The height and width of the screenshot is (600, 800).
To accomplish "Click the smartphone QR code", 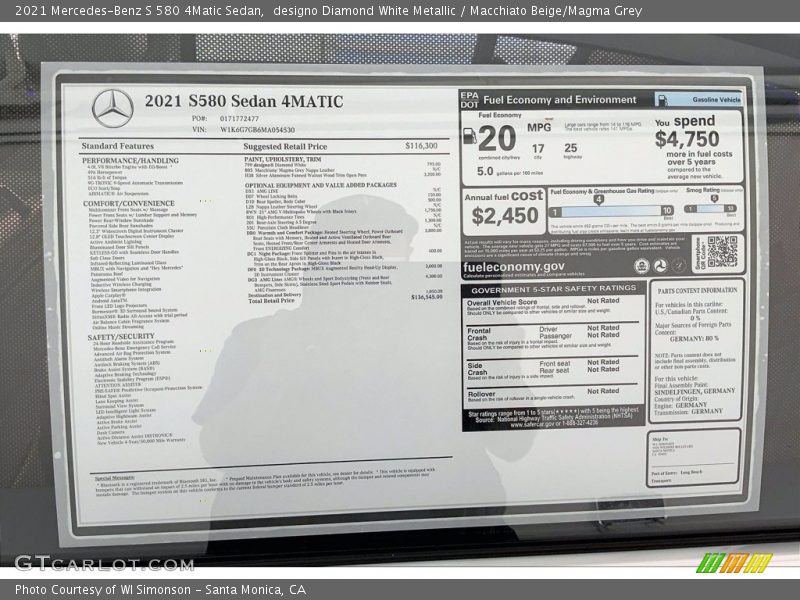I will 722,252.
